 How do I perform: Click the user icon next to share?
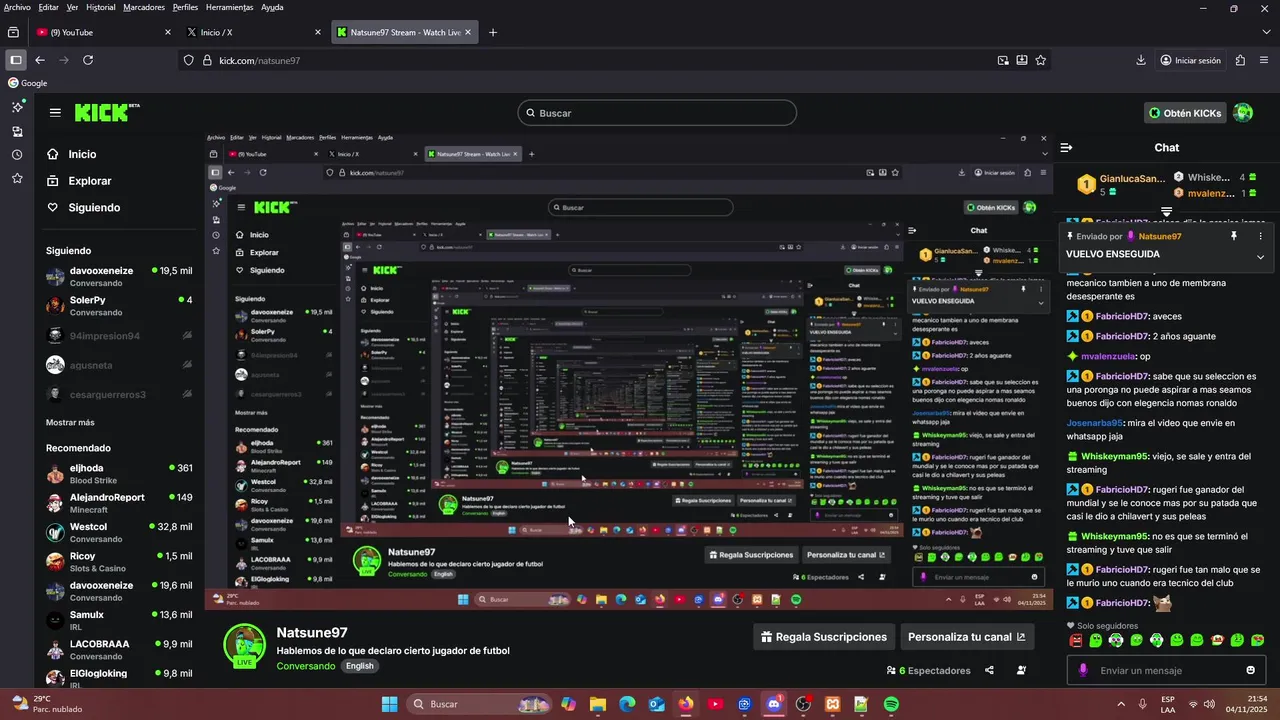pyautogui.click(x=1021, y=671)
